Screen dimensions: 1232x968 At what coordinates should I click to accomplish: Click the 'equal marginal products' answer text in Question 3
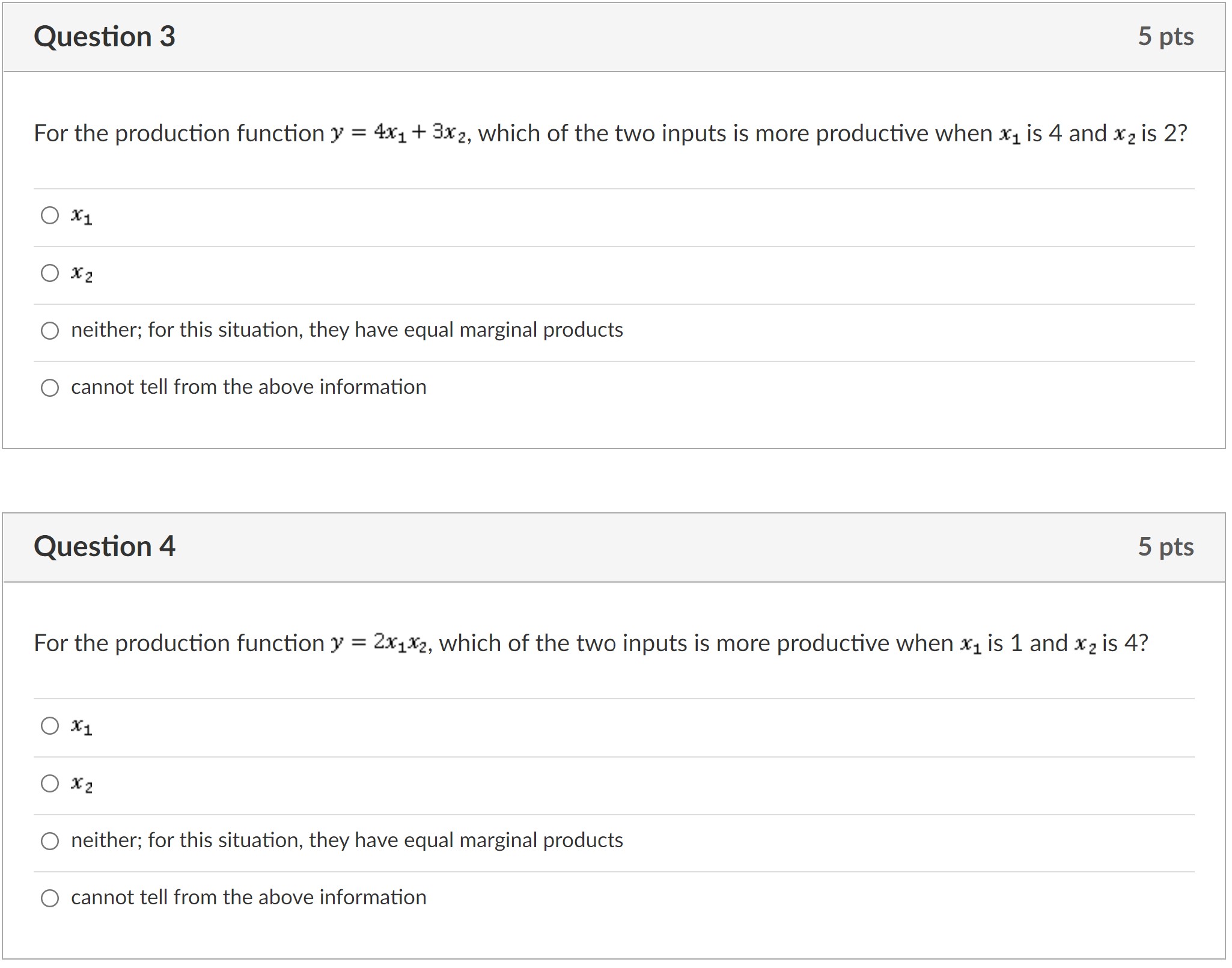[x=347, y=330]
